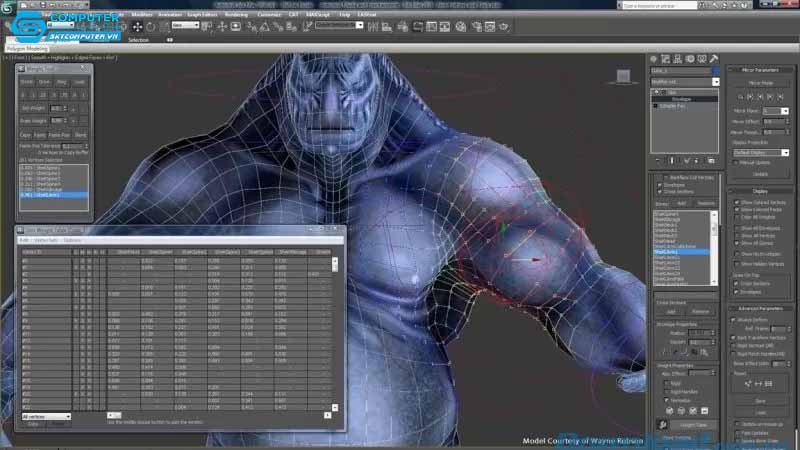Select the Move transform tool

point(137,27)
